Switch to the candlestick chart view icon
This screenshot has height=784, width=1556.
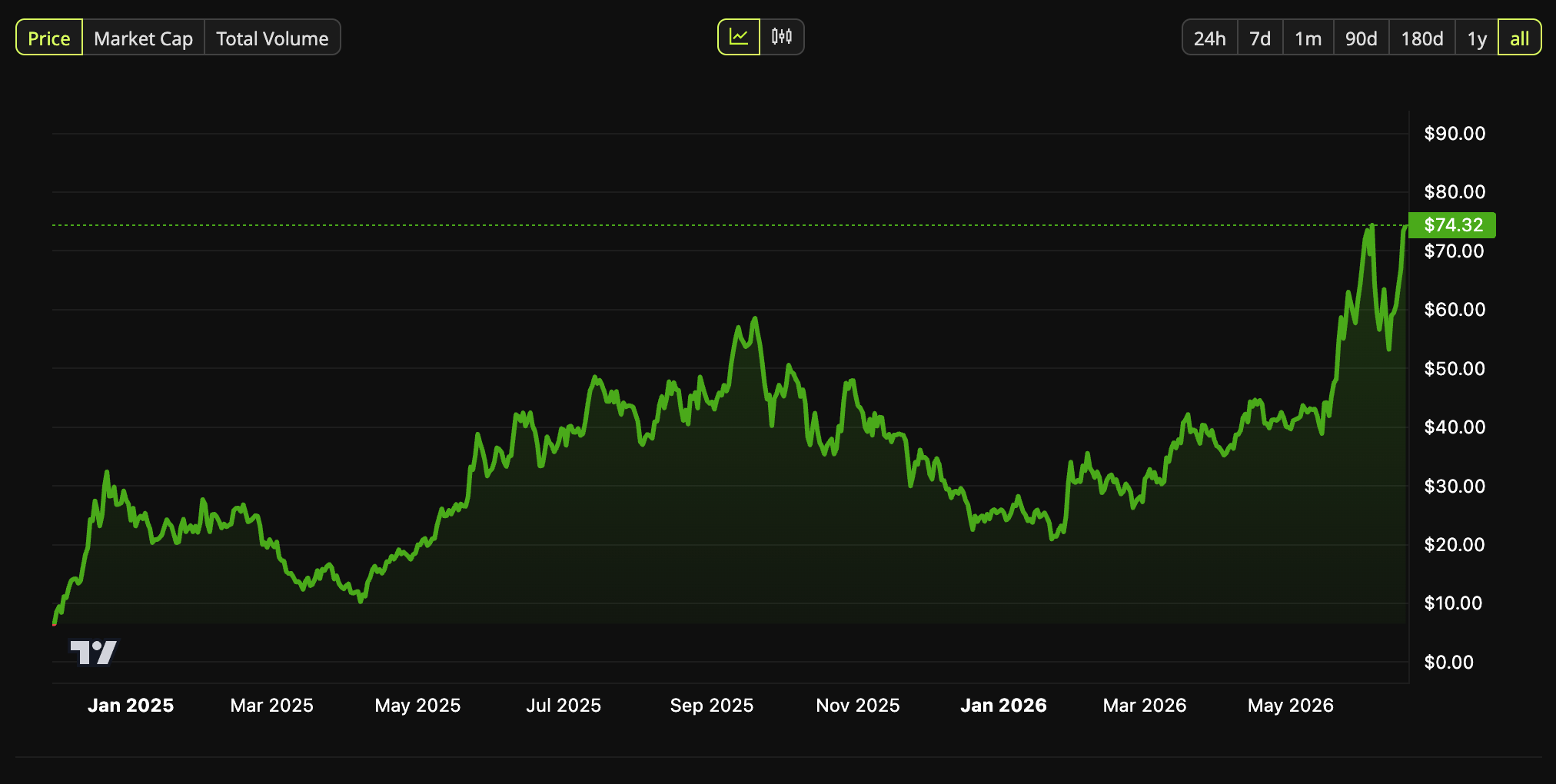point(782,37)
